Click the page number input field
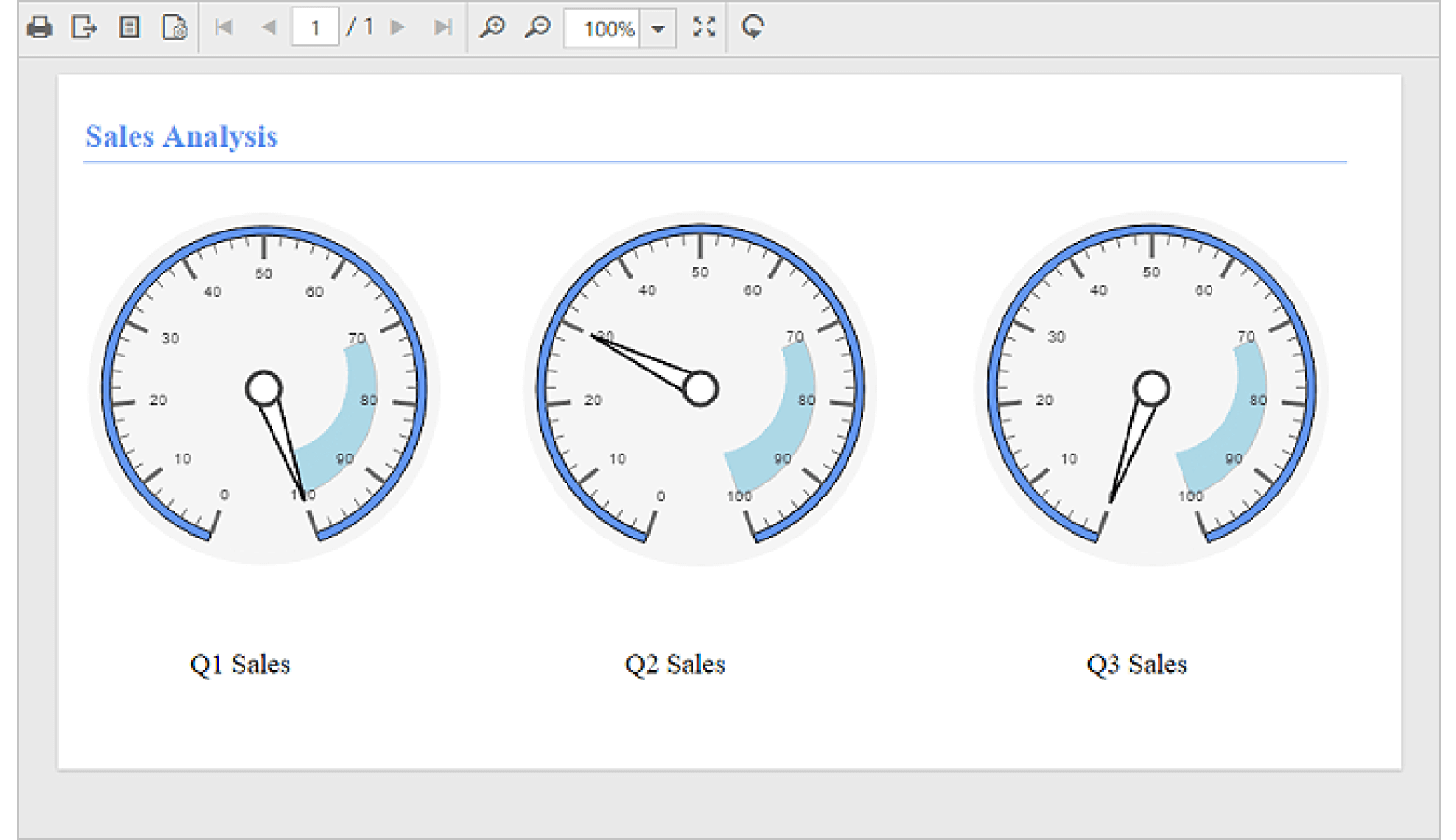 click(x=315, y=27)
